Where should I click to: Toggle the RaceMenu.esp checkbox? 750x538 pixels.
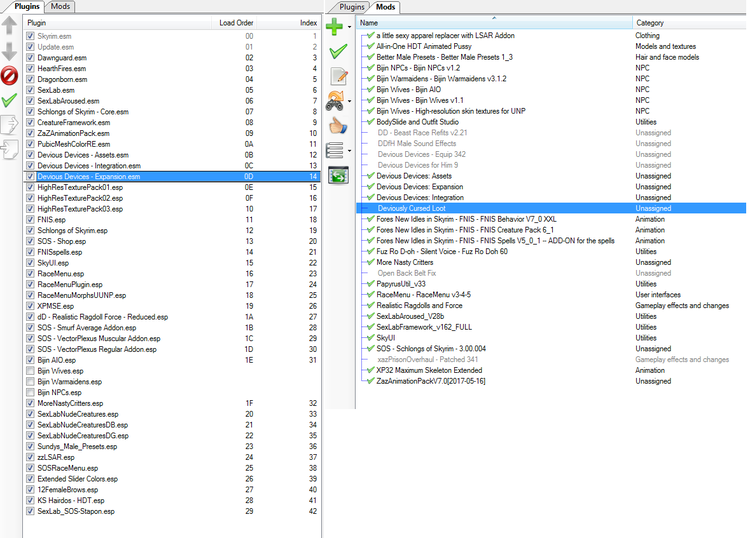point(30,274)
